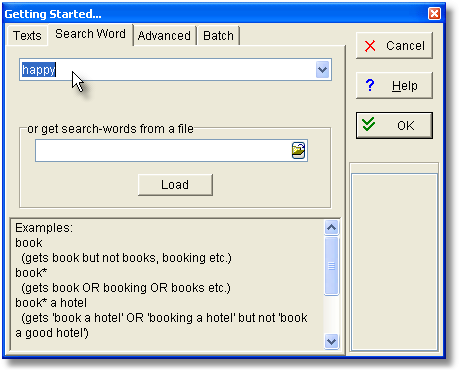Click the example text 'book* a hotel'

point(51,303)
